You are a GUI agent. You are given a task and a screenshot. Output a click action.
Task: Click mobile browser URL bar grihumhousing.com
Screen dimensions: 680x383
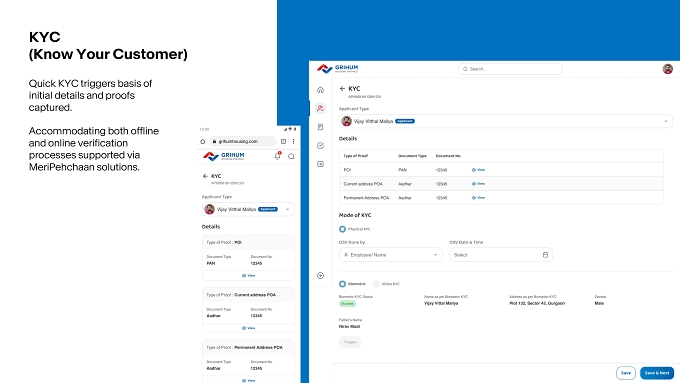click(x=242, y=141)
